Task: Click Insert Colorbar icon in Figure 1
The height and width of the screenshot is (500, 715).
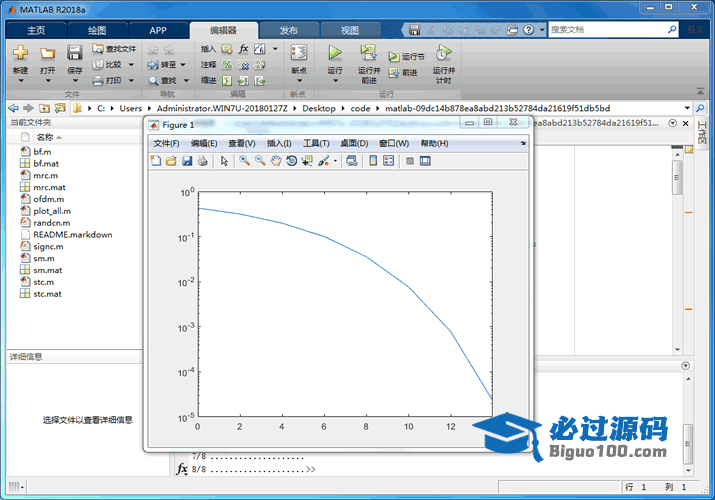Action: 373,161
